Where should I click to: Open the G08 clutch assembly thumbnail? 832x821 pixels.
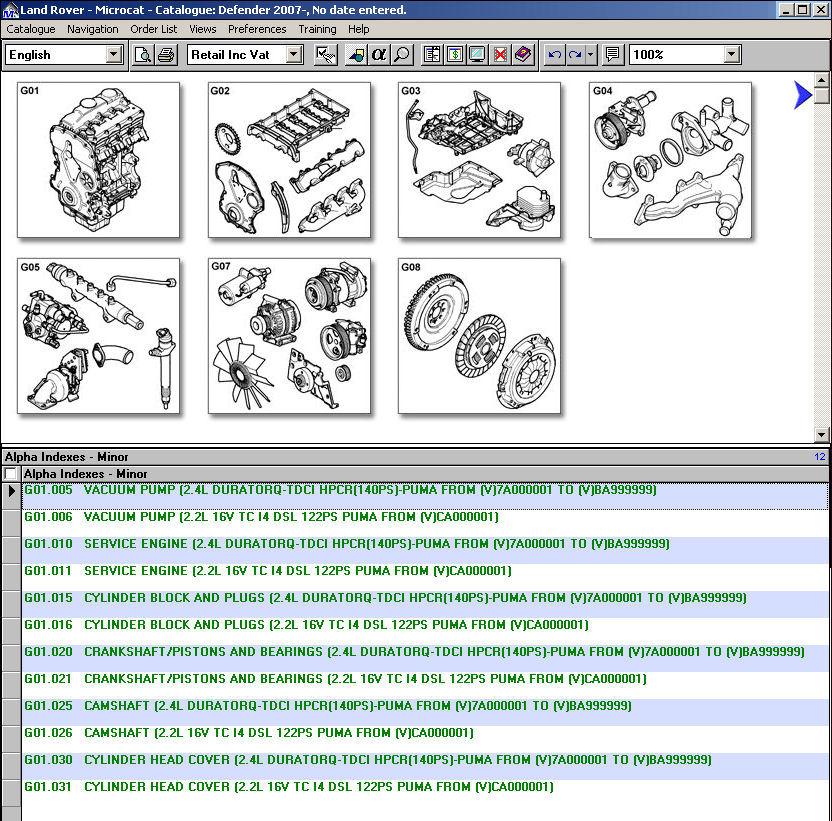pos(479,336)
